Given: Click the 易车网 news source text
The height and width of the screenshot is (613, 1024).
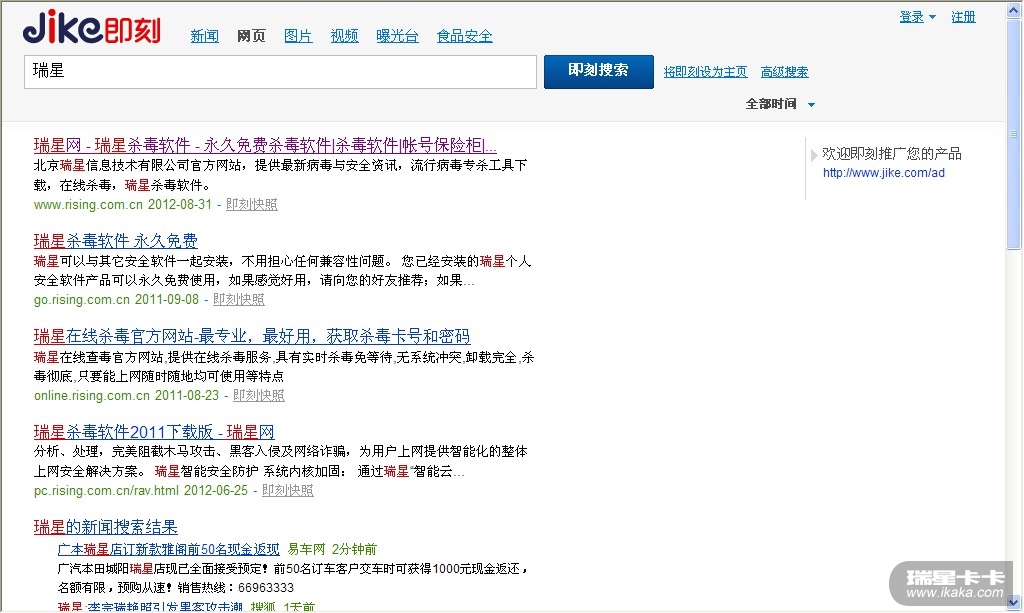Looking at the screenshot, I should coord(306,549).
